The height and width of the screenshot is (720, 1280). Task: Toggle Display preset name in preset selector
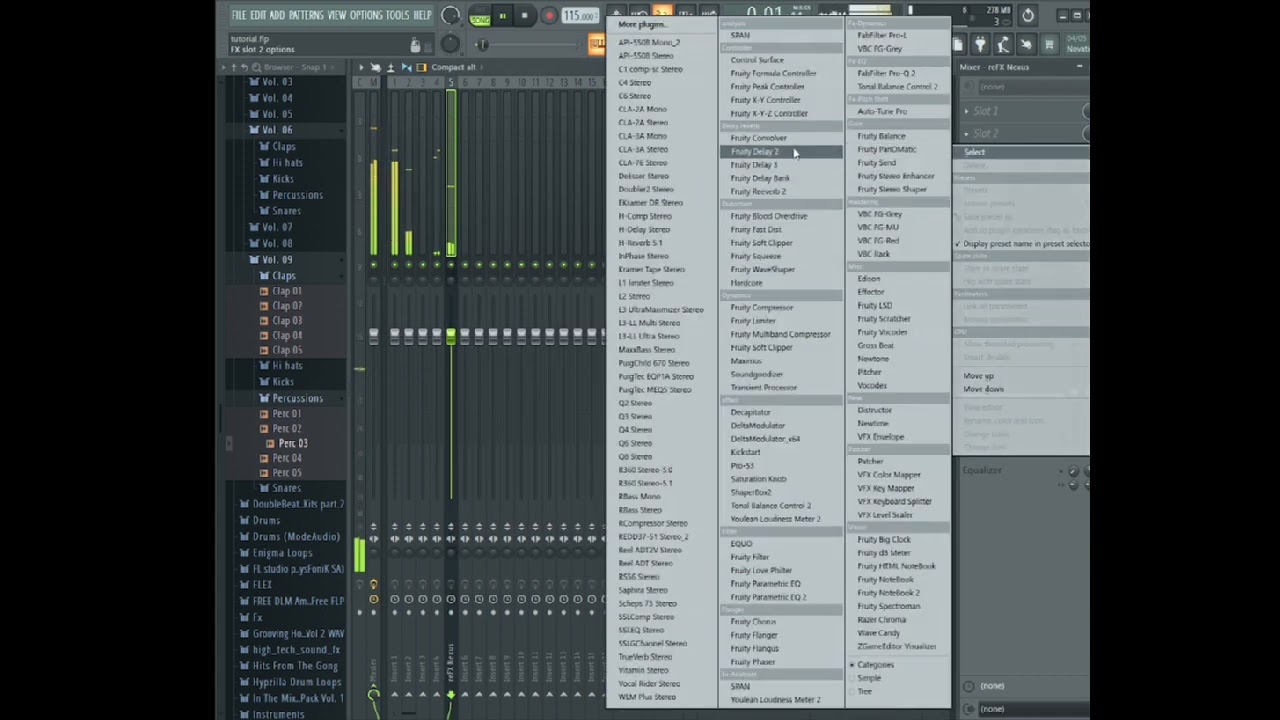(x=1022, y=244)
